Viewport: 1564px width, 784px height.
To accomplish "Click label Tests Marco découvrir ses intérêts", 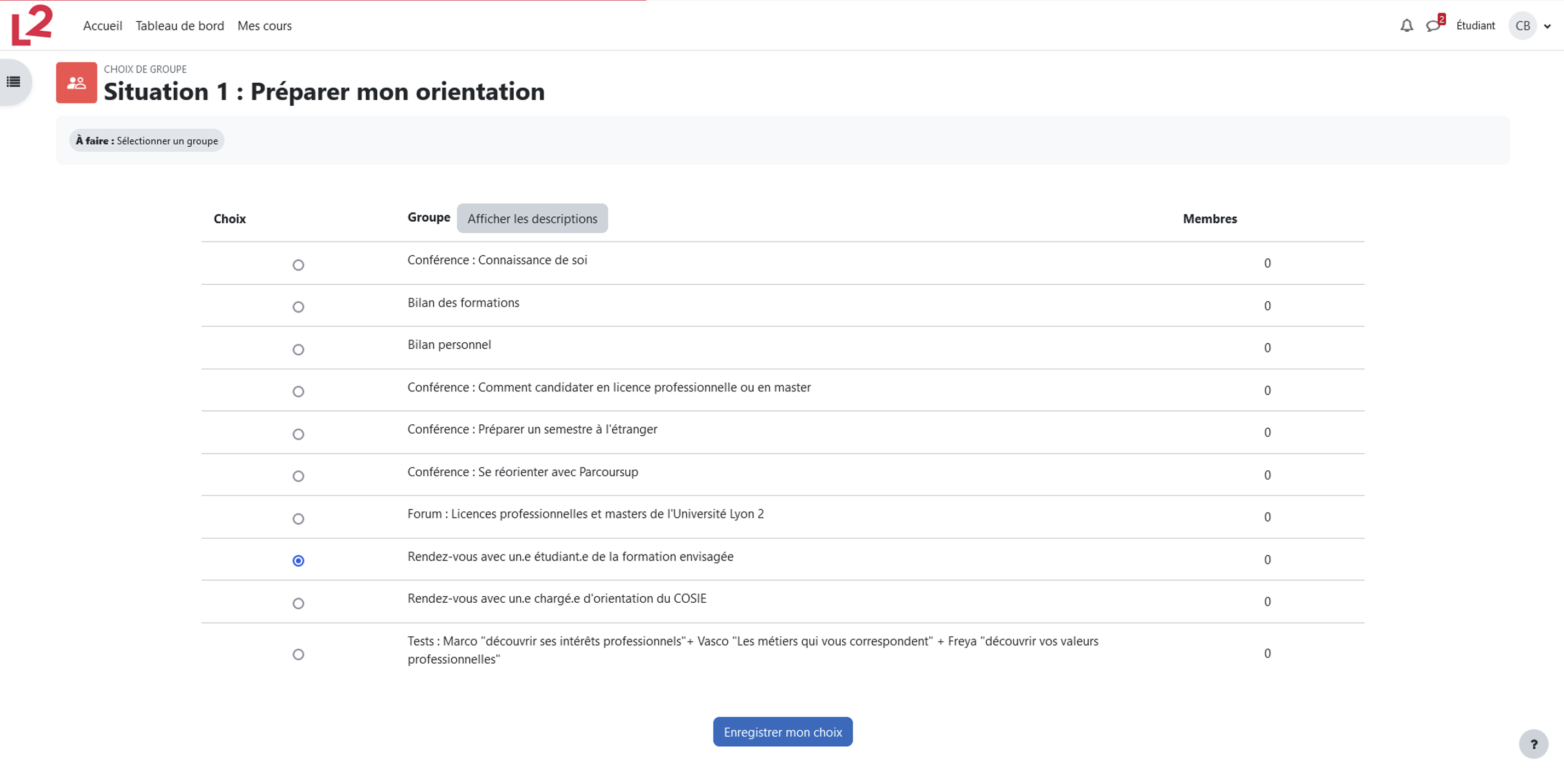I will click(x=753, y=650).
